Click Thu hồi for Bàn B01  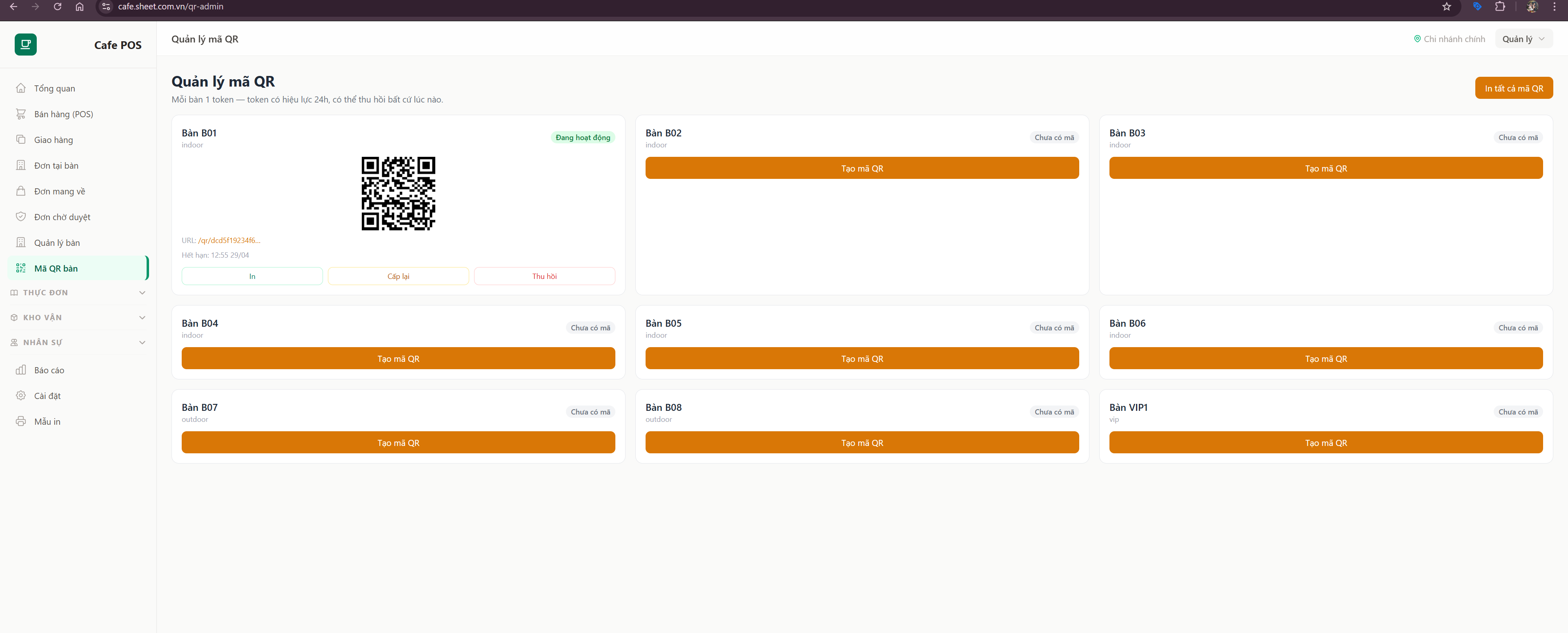click(x=544, y=276)
